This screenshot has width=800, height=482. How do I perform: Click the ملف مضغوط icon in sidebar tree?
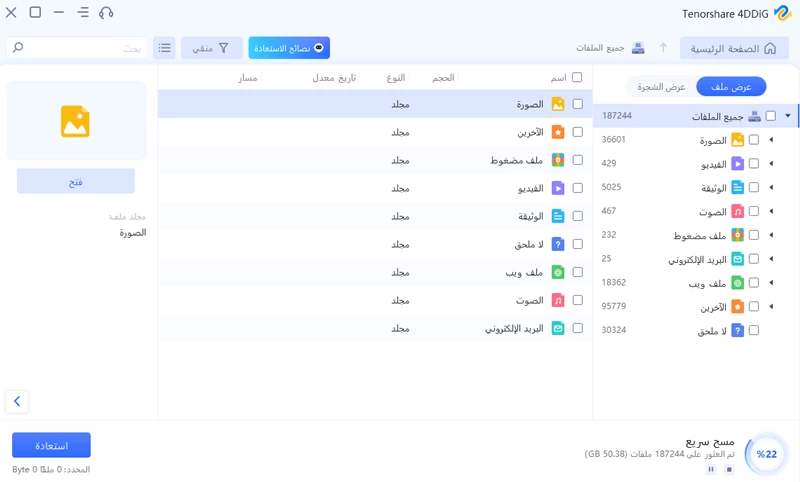click(738, 235)
